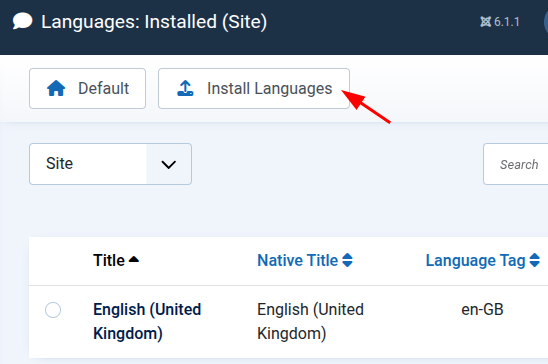Click the speech bubble icon beside the page title
Screen dimensions: 548x364
(22, 21)
